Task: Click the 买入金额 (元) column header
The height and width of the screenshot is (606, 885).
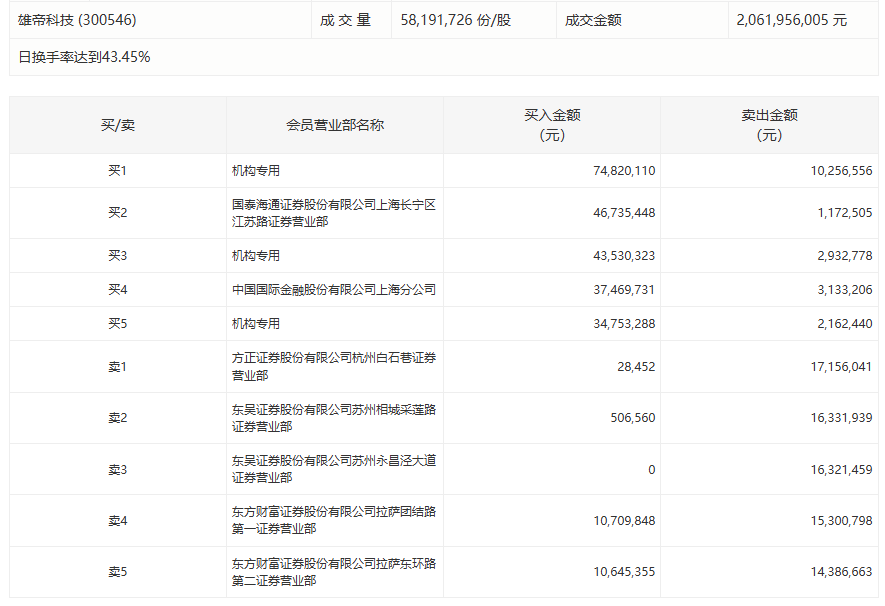Action: (552, 125)
